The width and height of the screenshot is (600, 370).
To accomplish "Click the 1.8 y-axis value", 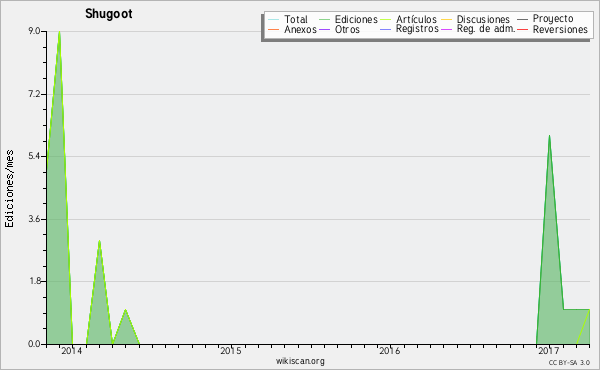I will pos(34,281).
